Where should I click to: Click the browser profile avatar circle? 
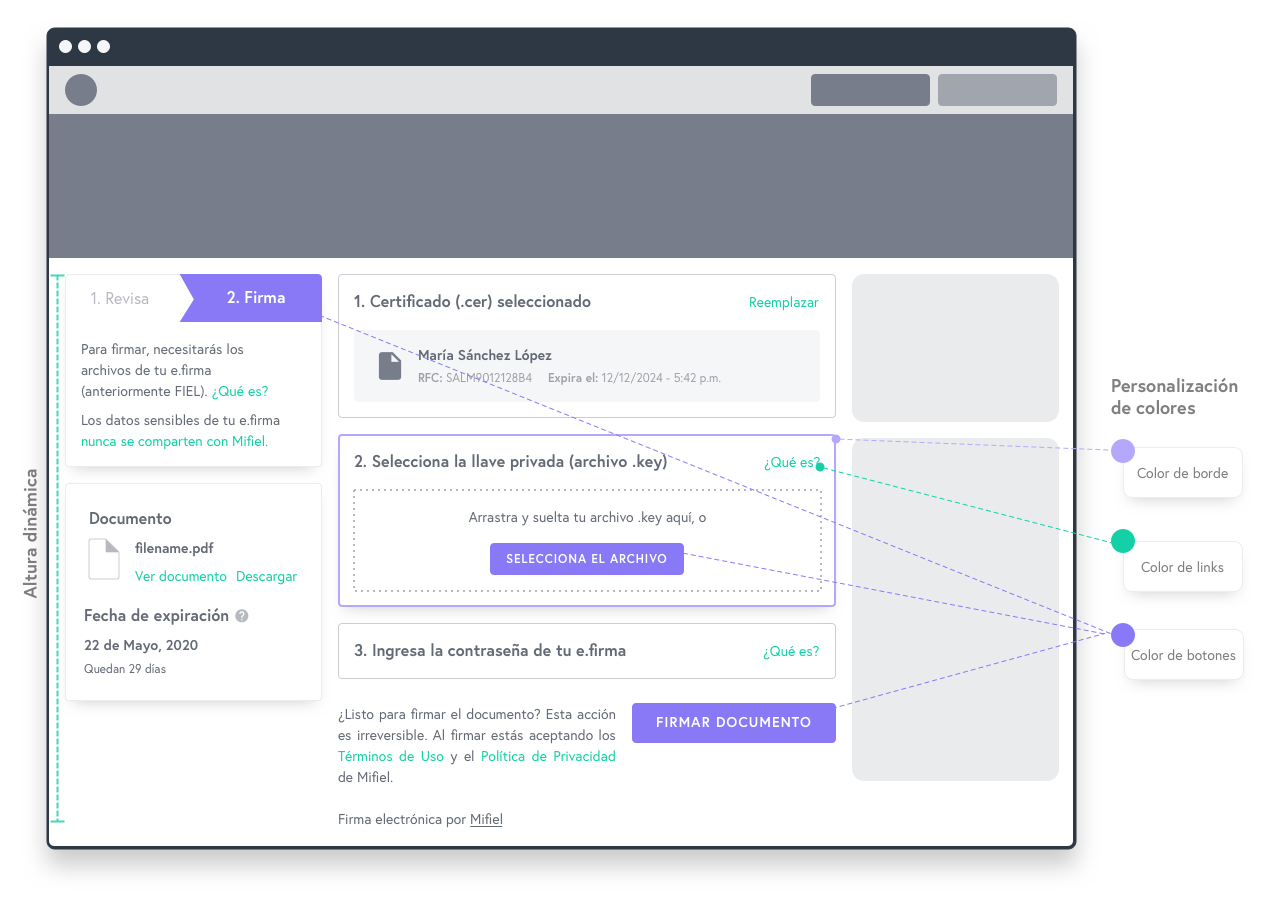coord(81,90)
